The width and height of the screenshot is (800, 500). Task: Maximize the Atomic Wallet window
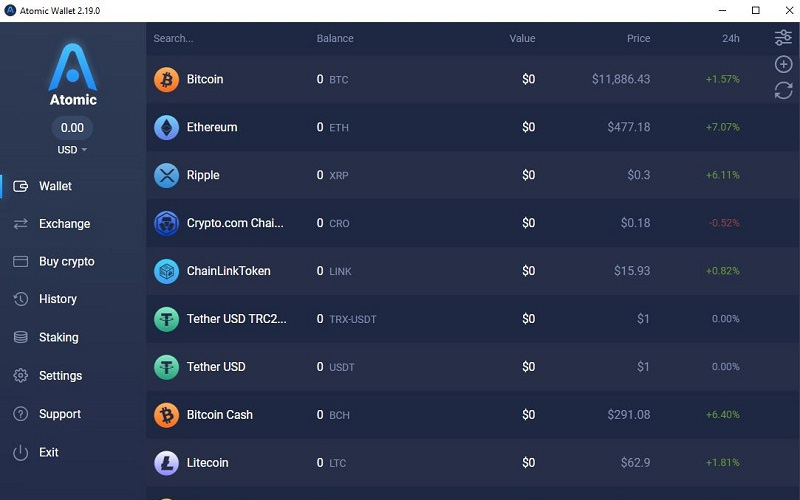point(756,10)
